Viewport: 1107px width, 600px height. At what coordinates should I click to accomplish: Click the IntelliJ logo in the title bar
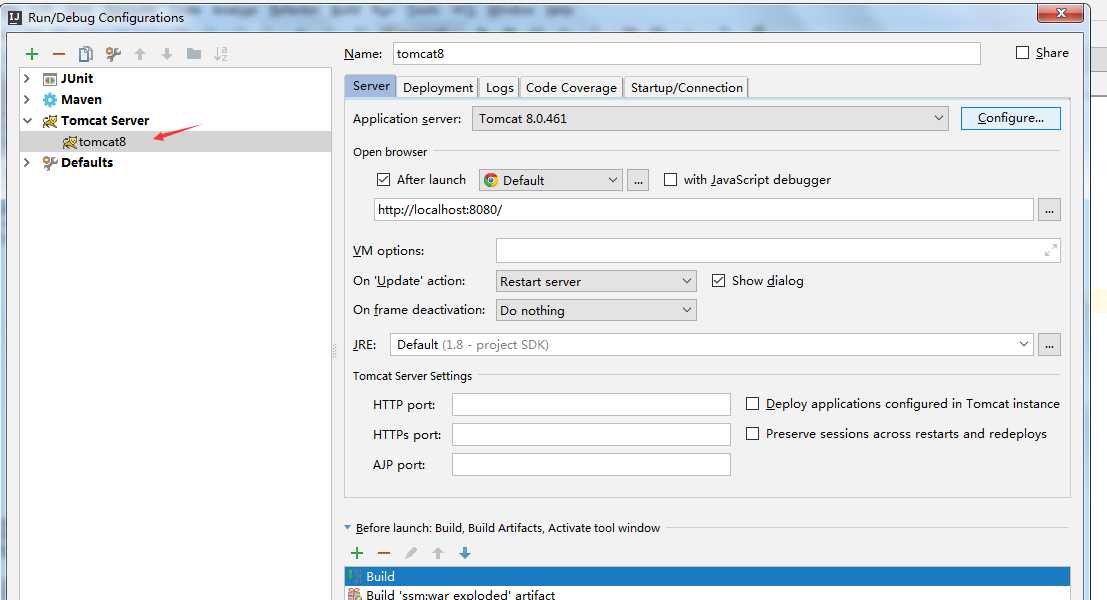tap(15, 18)
